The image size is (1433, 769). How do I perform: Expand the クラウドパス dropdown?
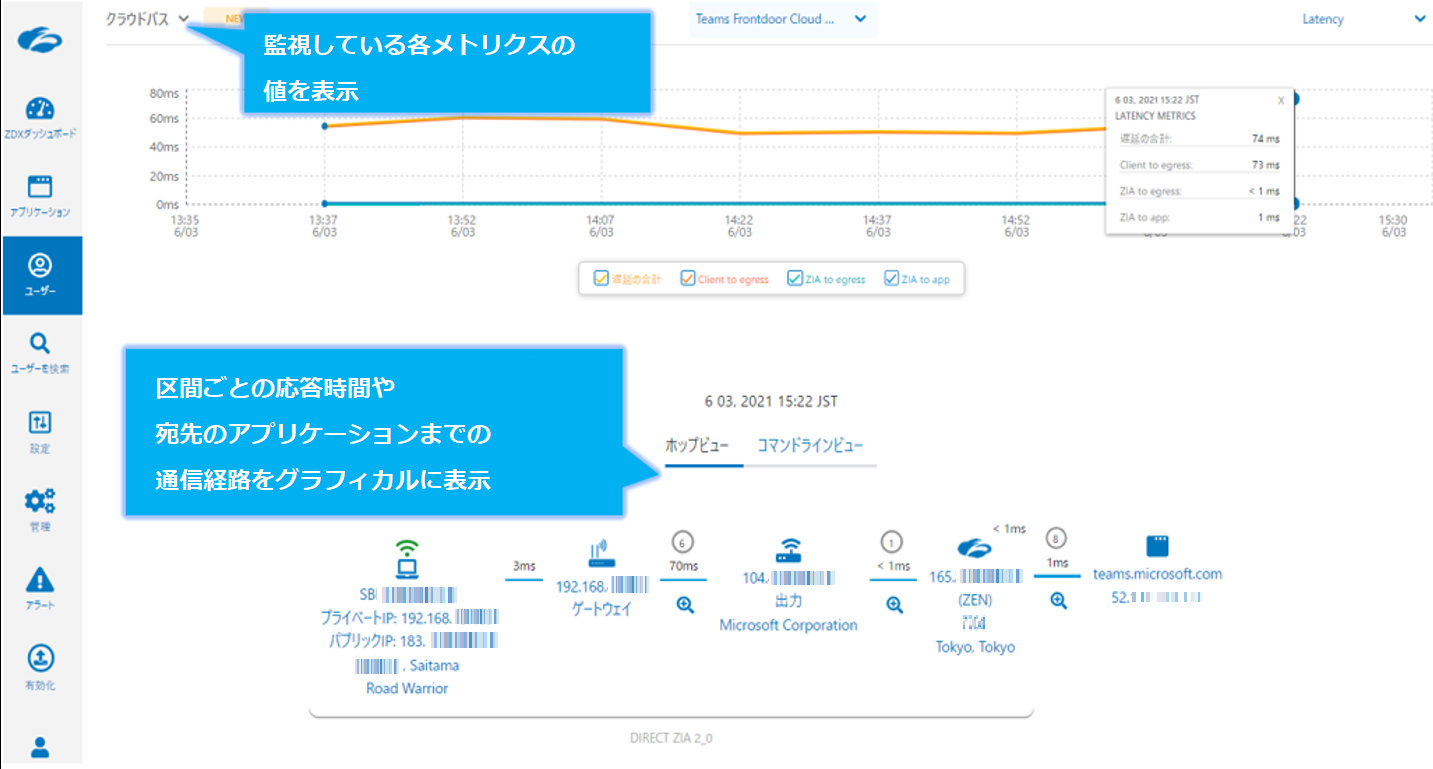[x=148, y=18]
